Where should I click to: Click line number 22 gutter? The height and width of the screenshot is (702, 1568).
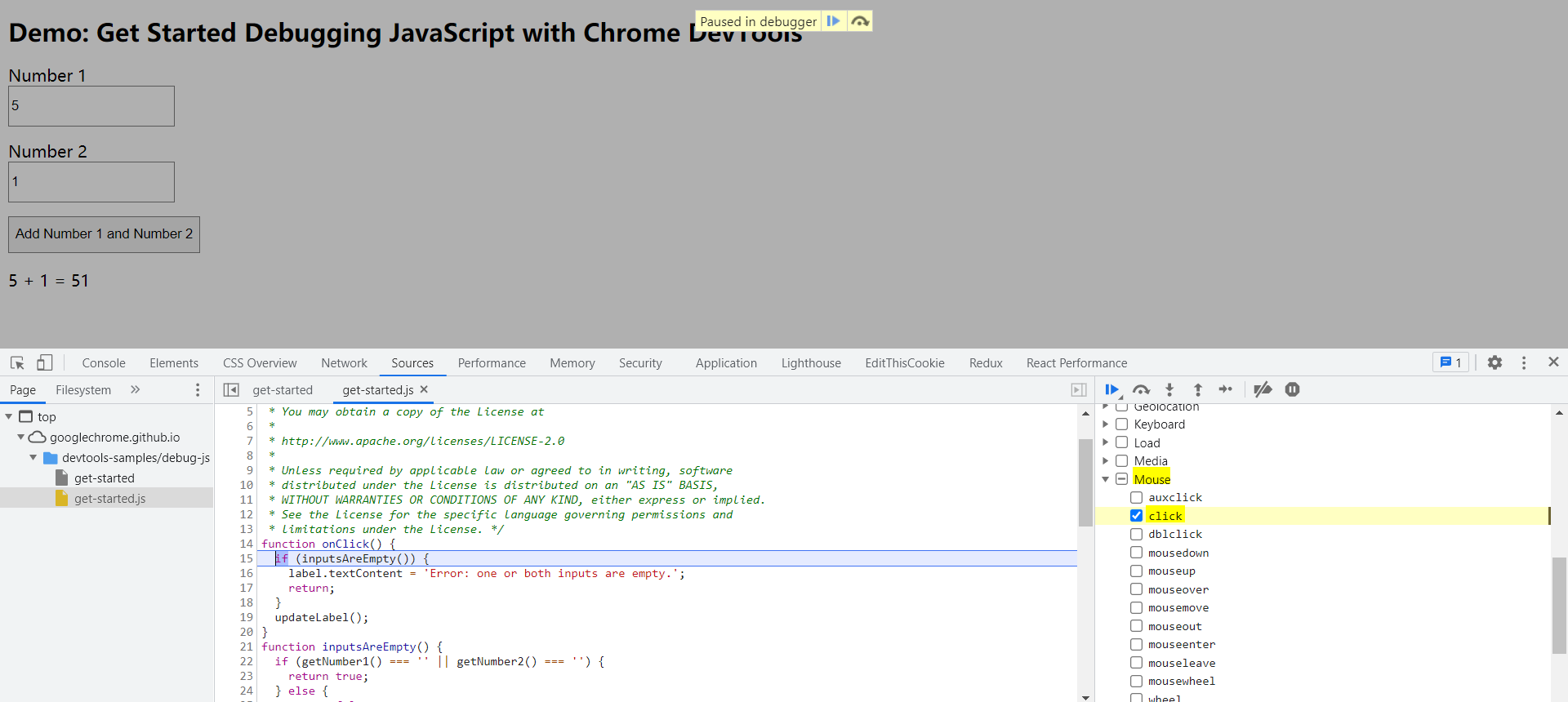click(x=246, y=661)
